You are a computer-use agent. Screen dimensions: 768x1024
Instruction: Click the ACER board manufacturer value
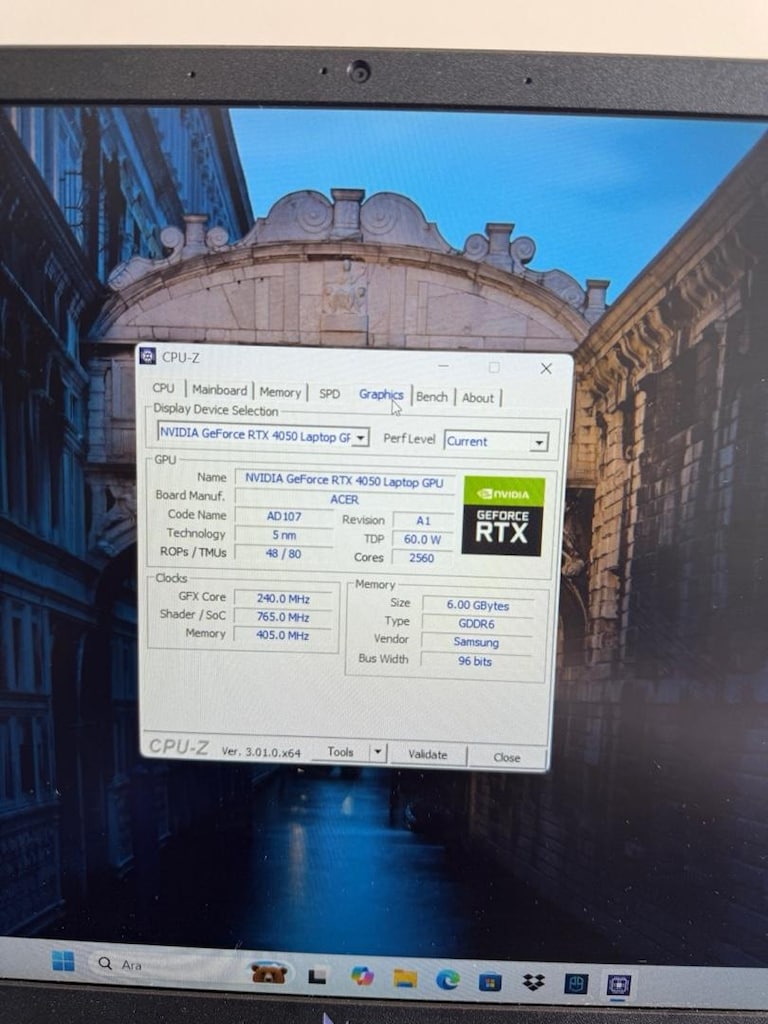coord(344,499)
